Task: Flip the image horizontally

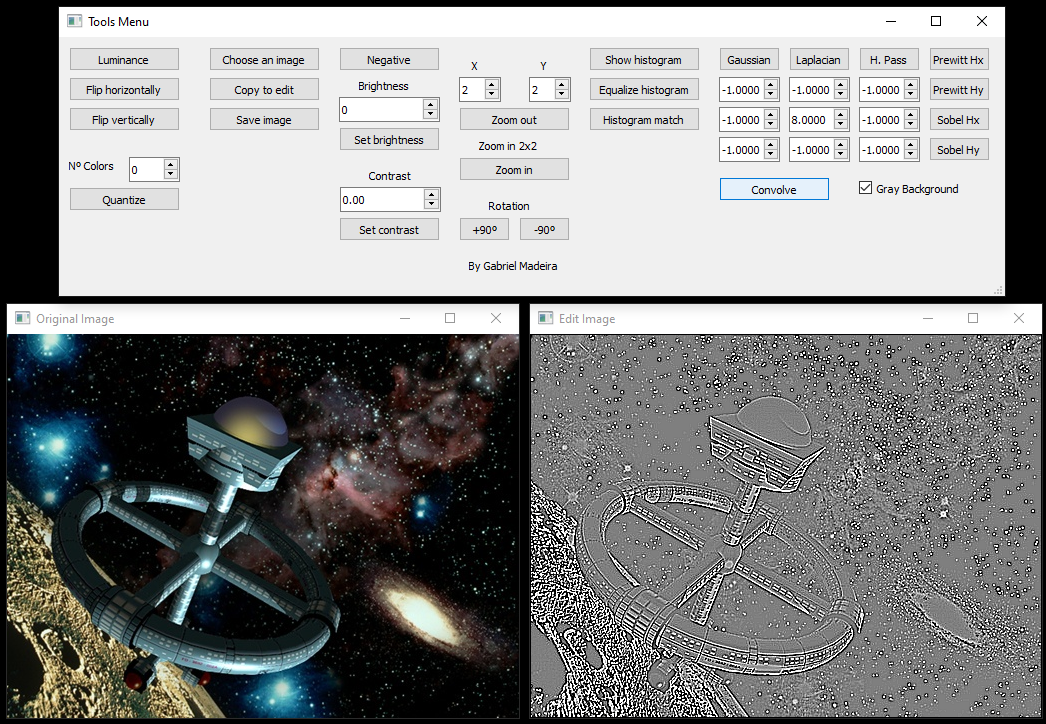Action: (x=124, y=89)
